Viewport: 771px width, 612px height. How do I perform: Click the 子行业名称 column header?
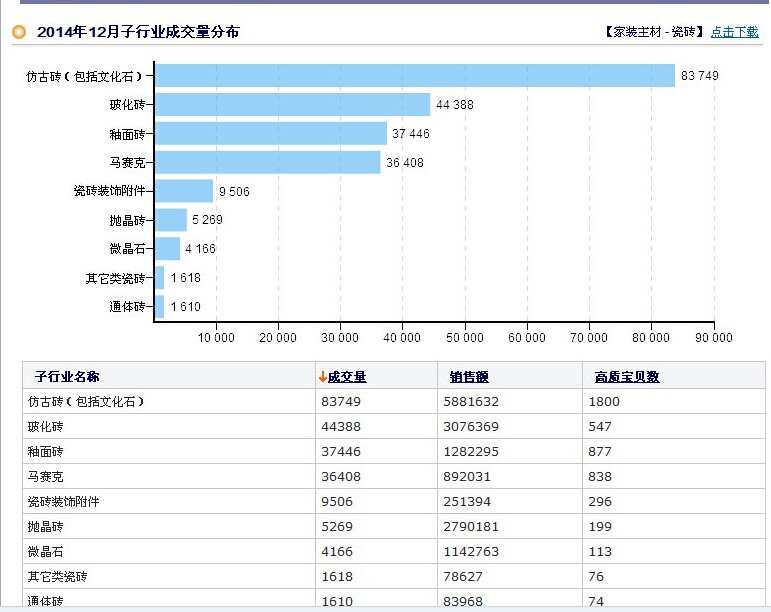tap(67, 377)
